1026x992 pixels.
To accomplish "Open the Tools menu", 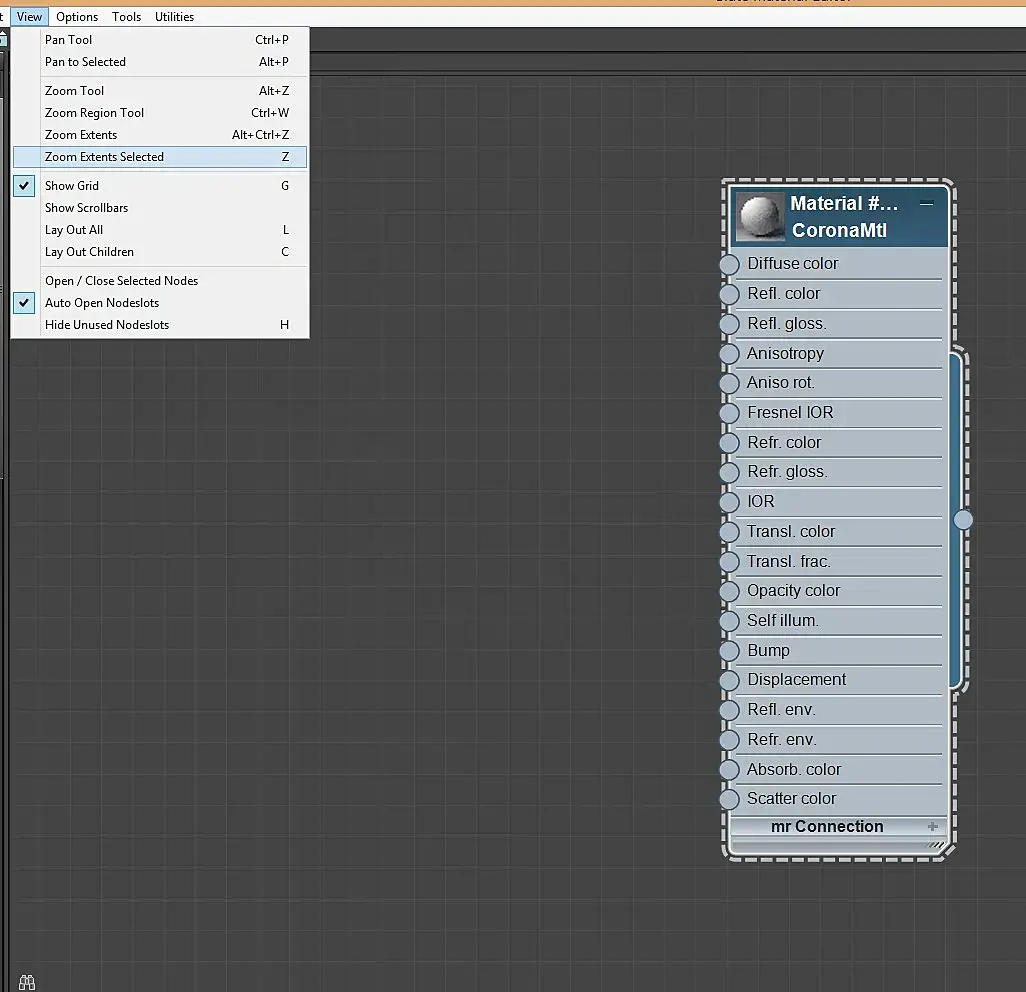I will click(126, 17).
